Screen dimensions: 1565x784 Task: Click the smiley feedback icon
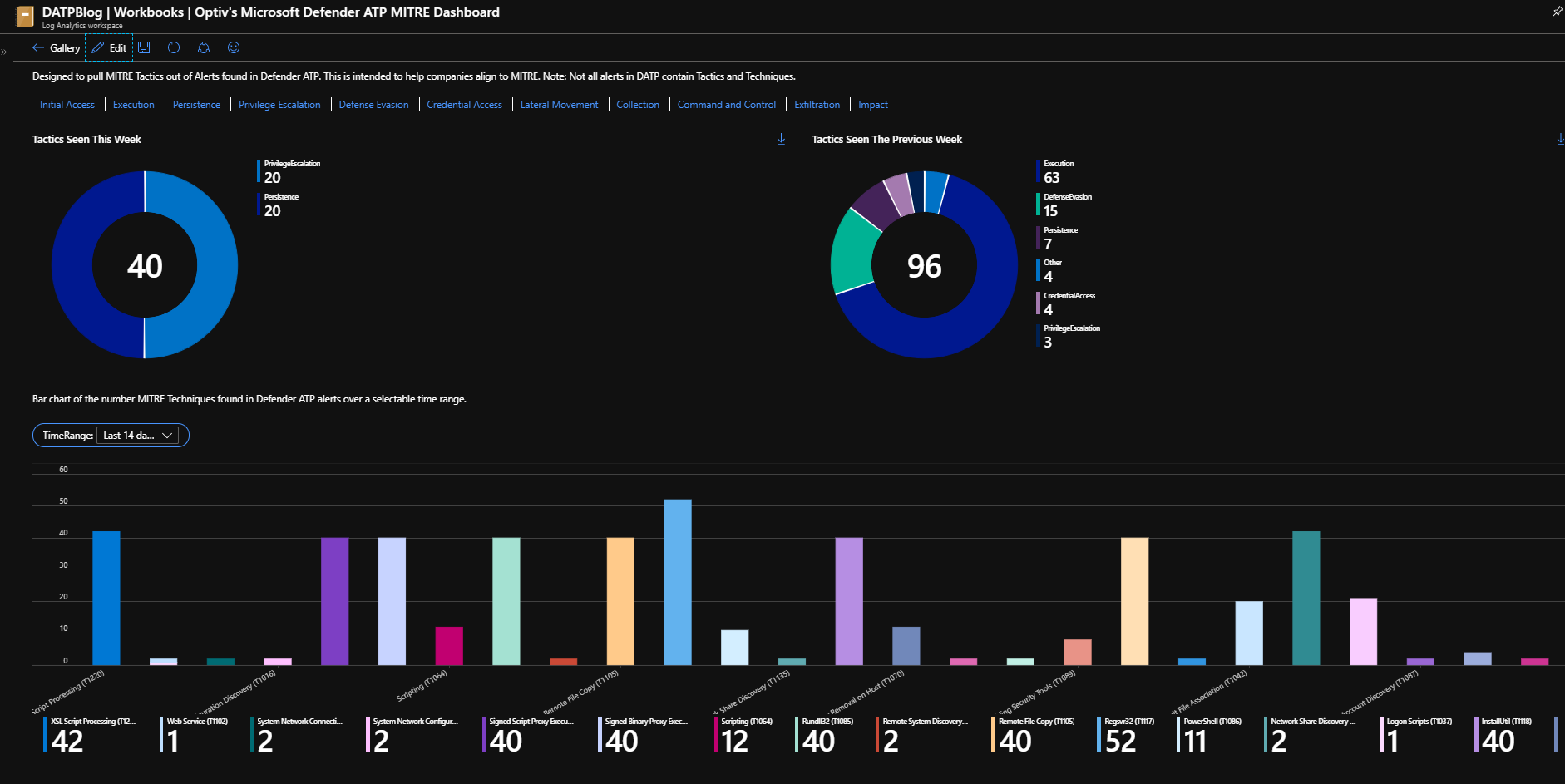pos(234,47)
